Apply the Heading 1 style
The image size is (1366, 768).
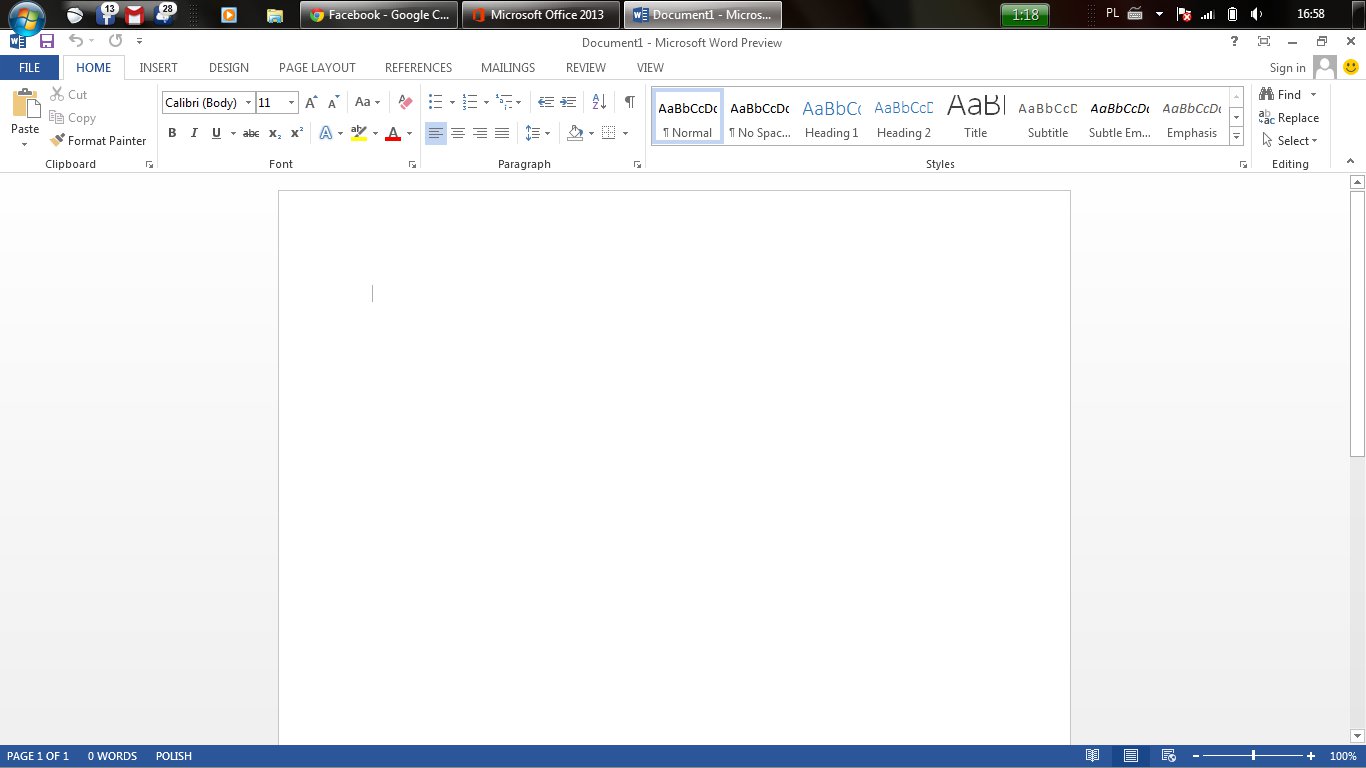pos(831,118)
